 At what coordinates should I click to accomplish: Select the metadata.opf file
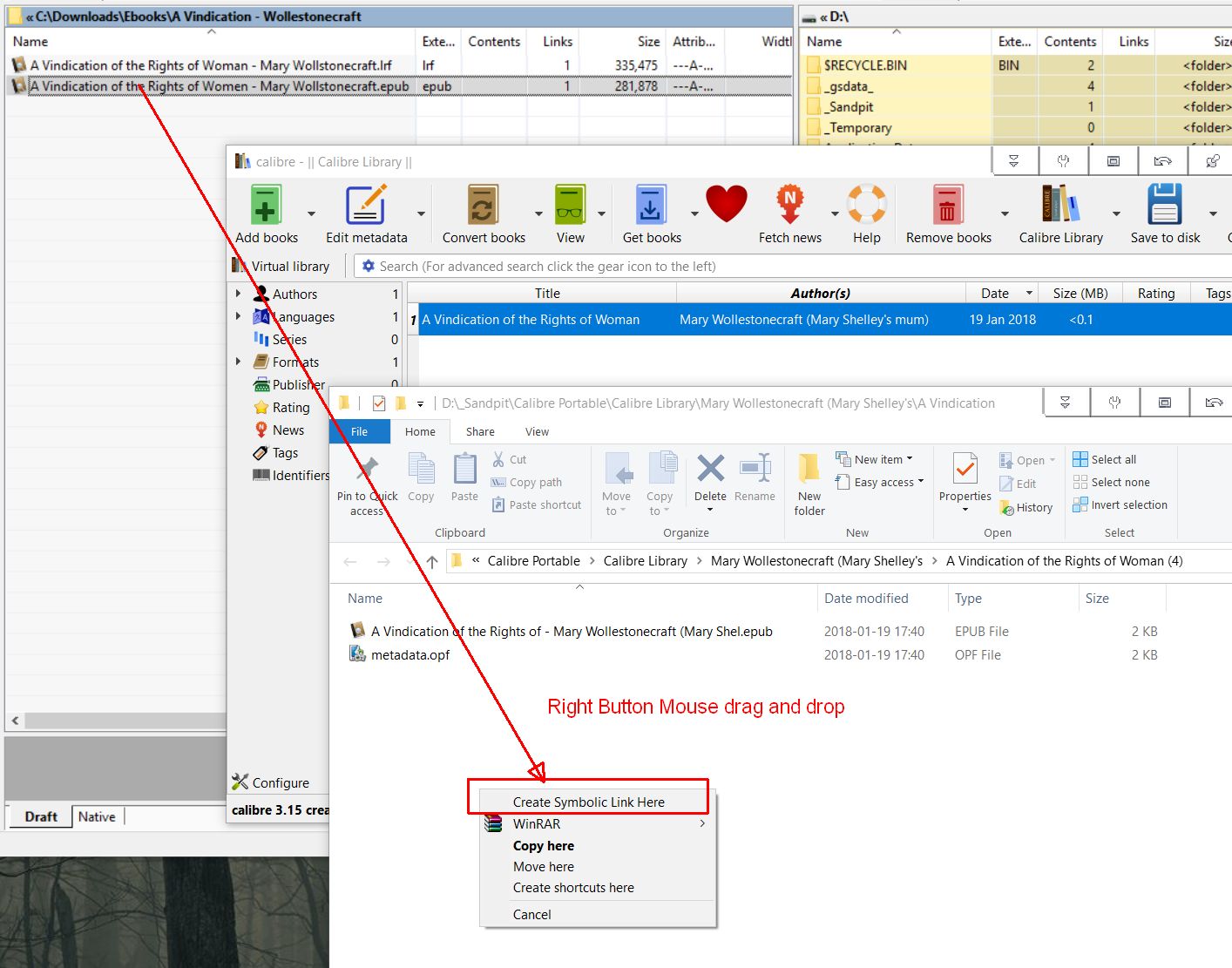tap(400, 654)
